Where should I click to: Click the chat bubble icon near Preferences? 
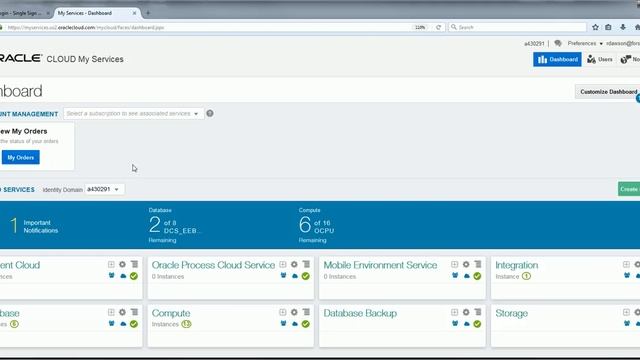[x=558, y=43]
